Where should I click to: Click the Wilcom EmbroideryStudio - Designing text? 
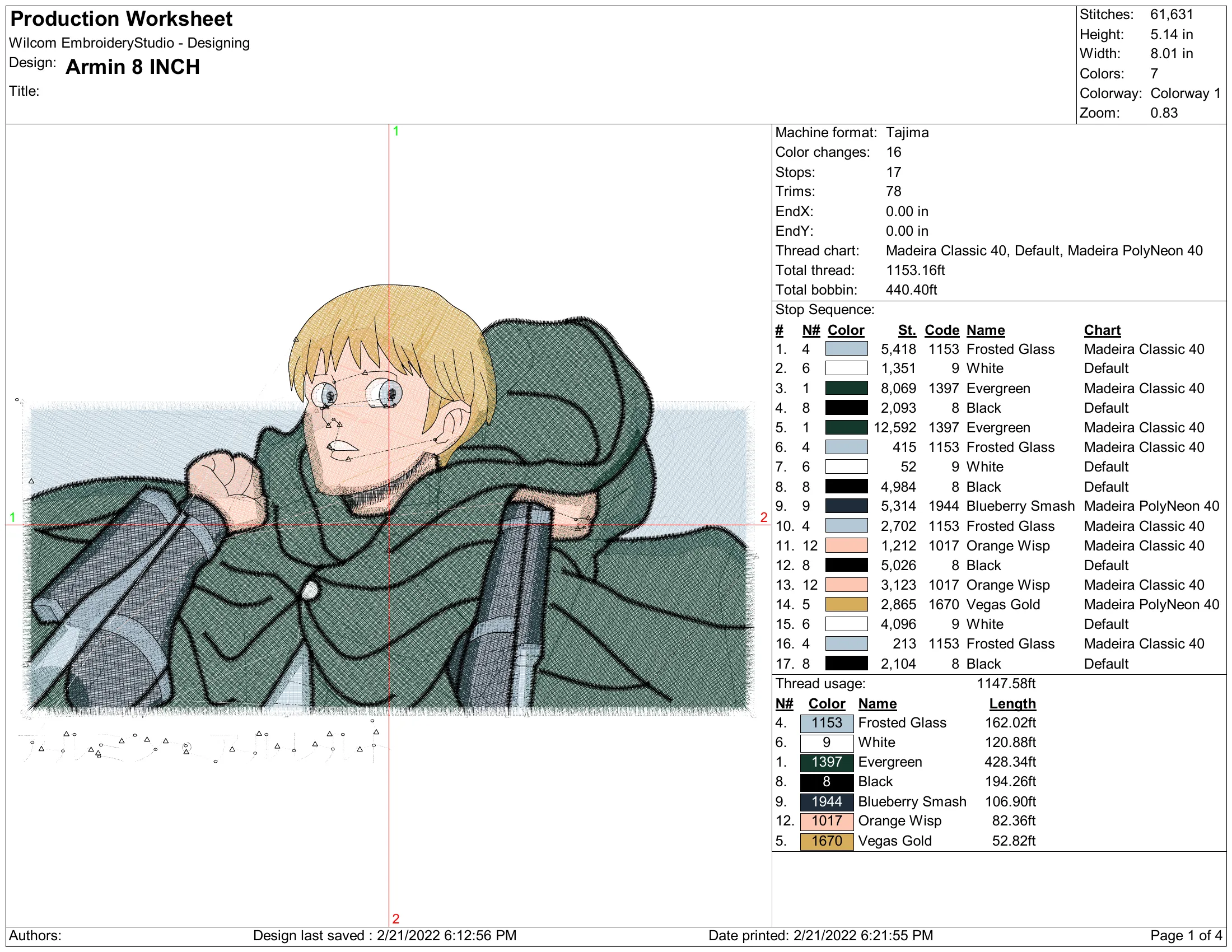(129, 43)
